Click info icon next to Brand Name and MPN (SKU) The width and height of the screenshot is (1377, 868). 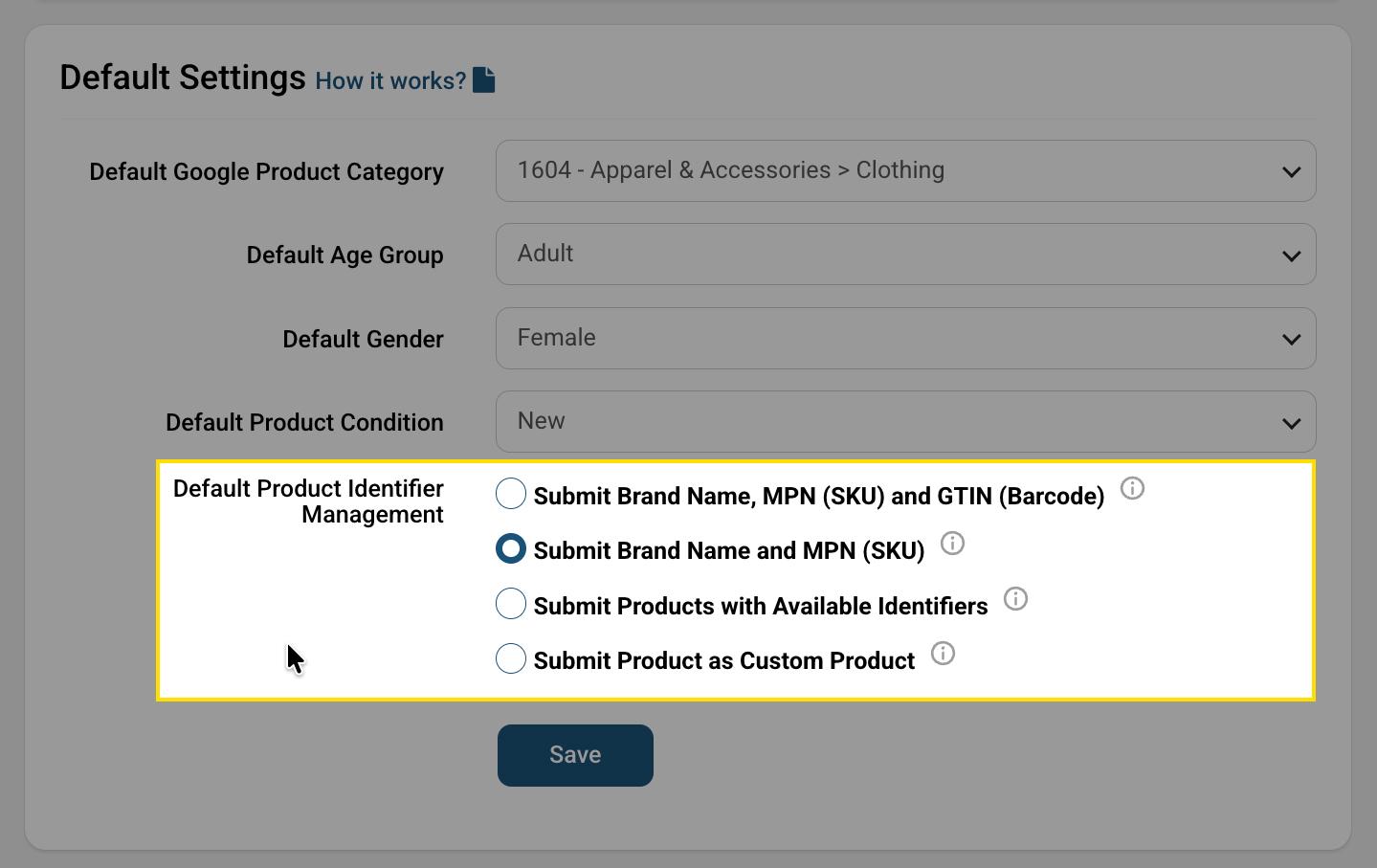coord(952,544)
